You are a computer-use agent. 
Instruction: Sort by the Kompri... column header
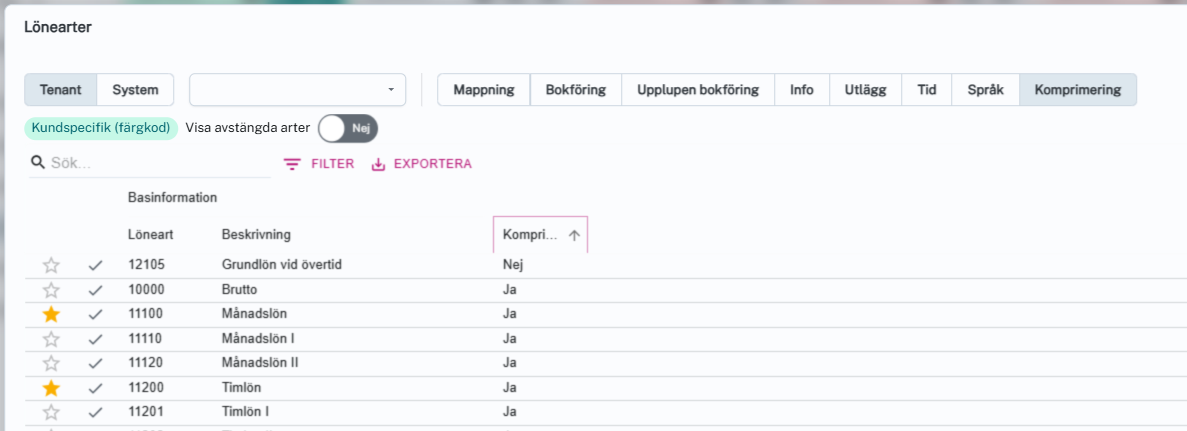coord(530,235)
